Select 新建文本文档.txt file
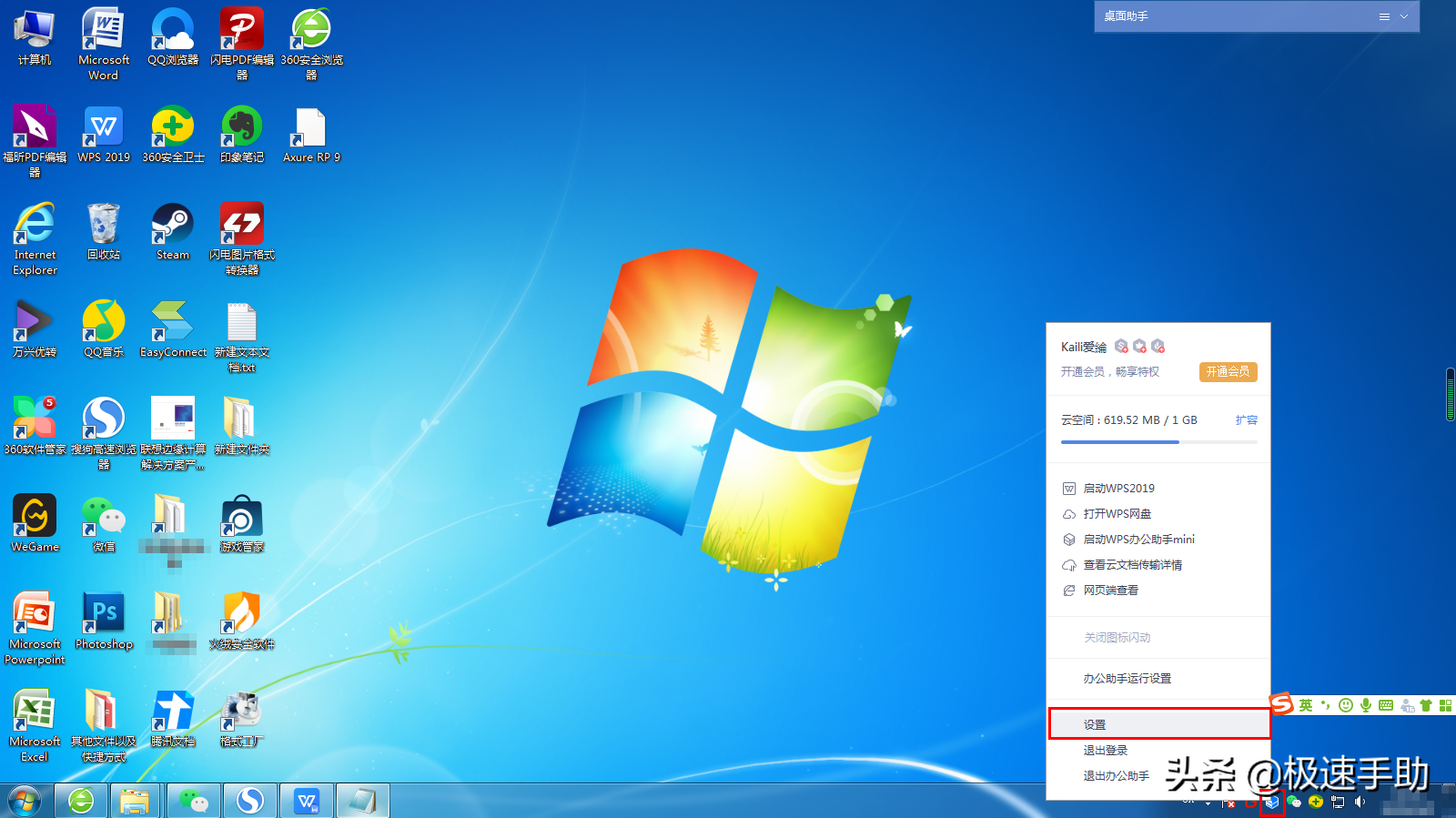This screenshot has width=1456, height=818. click(x=242, y=336)
